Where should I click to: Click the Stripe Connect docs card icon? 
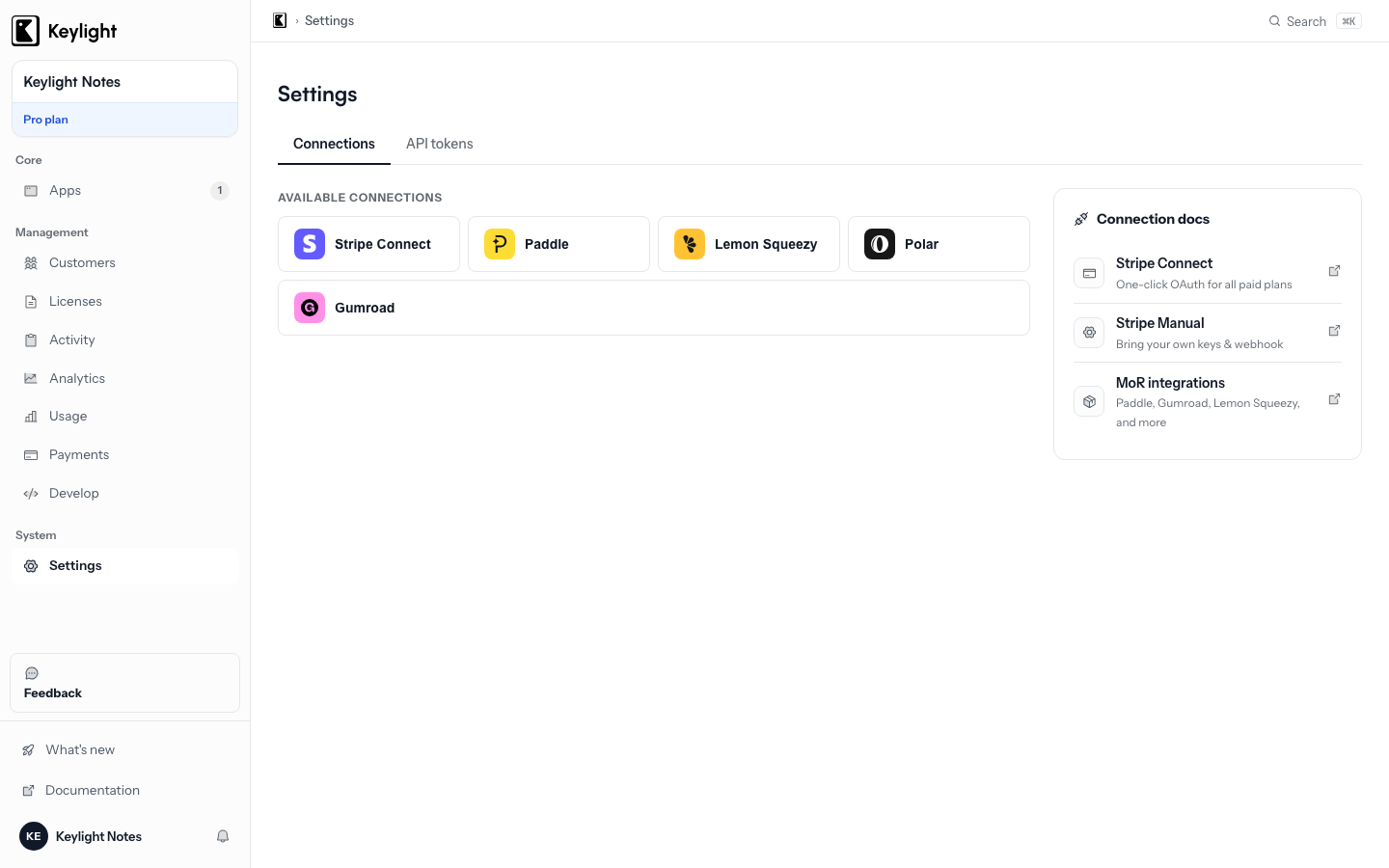1089,273
